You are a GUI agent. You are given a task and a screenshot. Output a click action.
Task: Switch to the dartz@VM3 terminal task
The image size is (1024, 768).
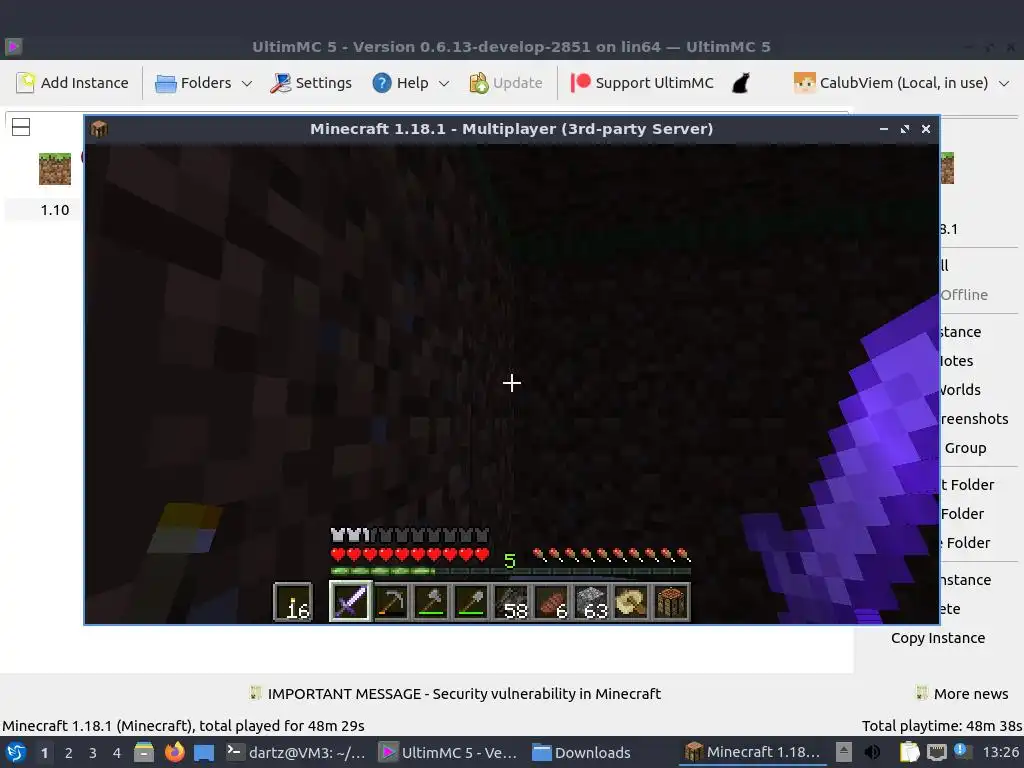pos(296,752)
